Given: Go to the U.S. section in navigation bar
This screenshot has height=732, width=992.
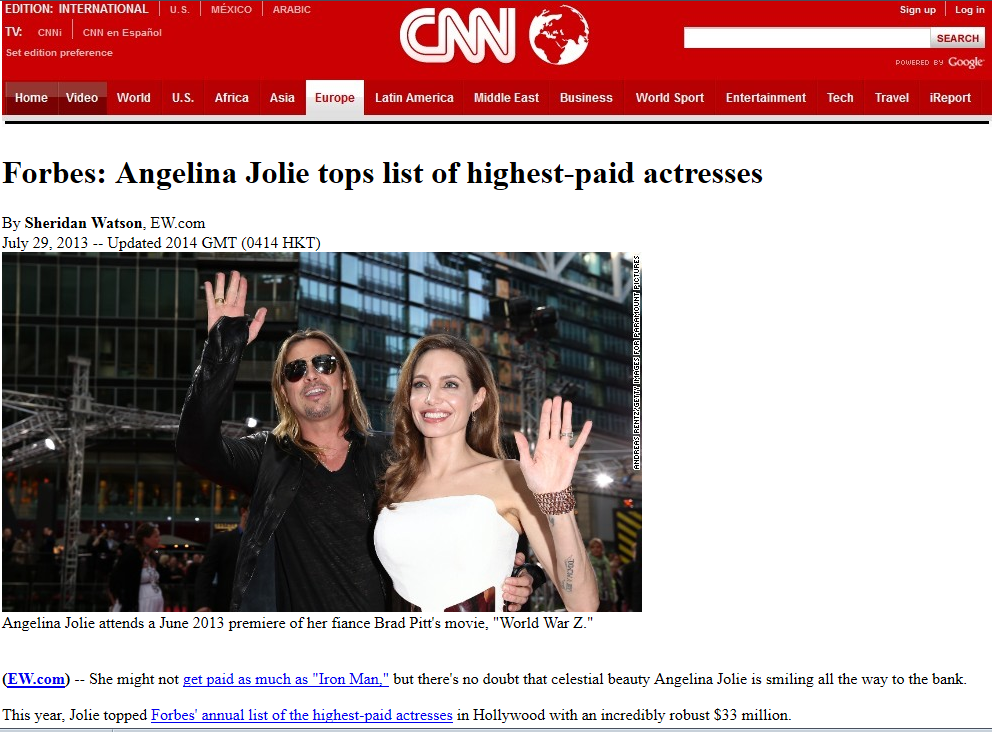Looking at the screenshot, I should click(x=183, y=98).
